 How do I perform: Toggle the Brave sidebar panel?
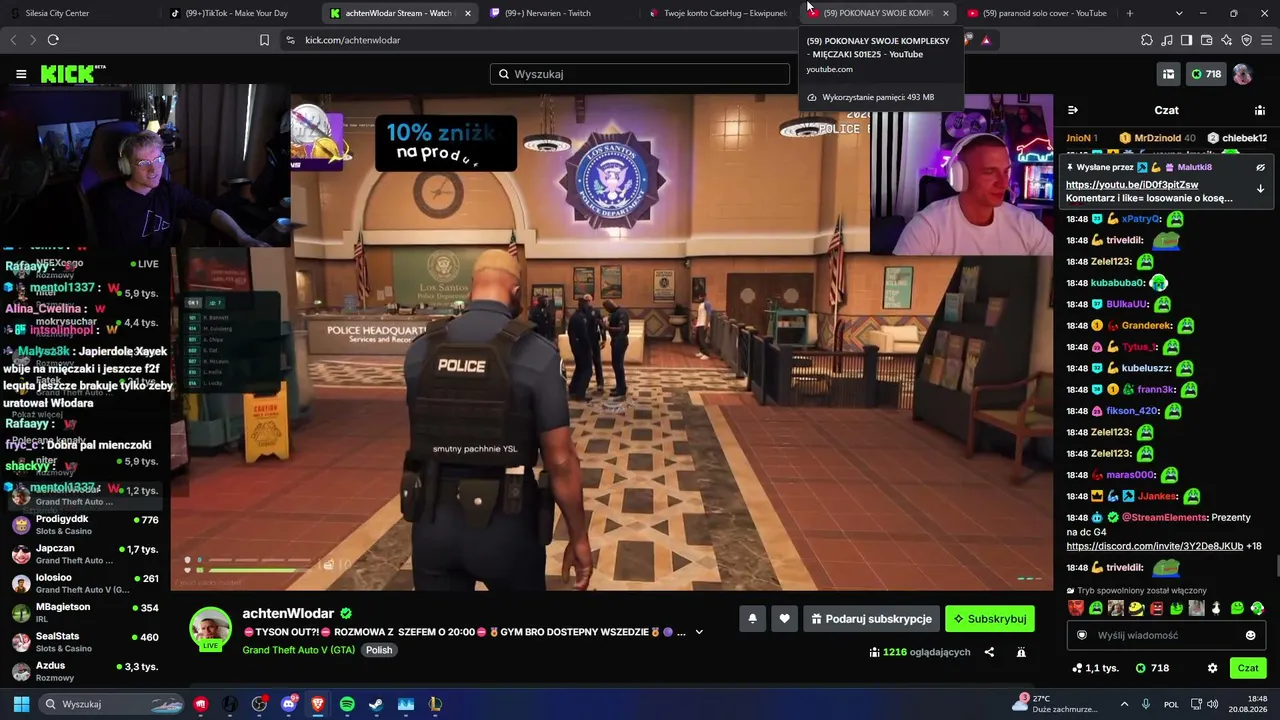[x=1186, y=40]
